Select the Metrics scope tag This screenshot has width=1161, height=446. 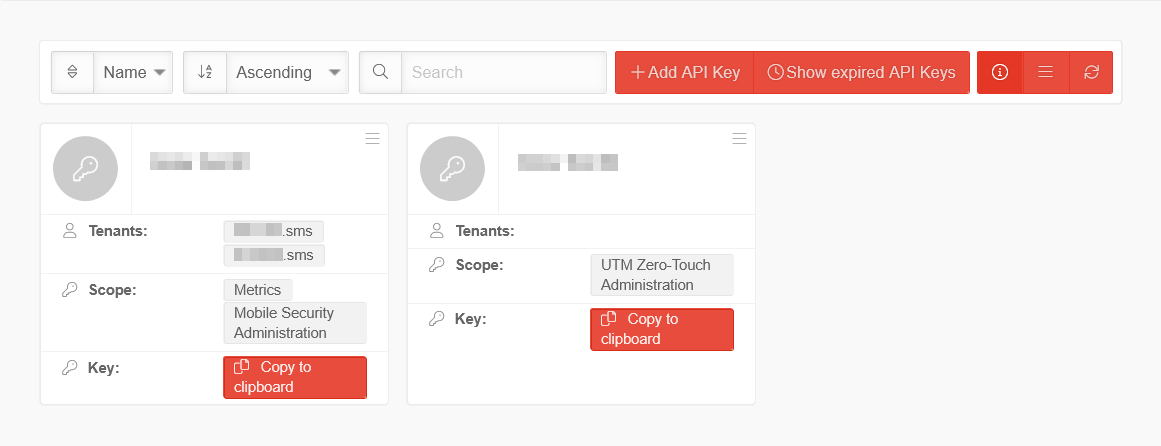[x=258, y=289]
